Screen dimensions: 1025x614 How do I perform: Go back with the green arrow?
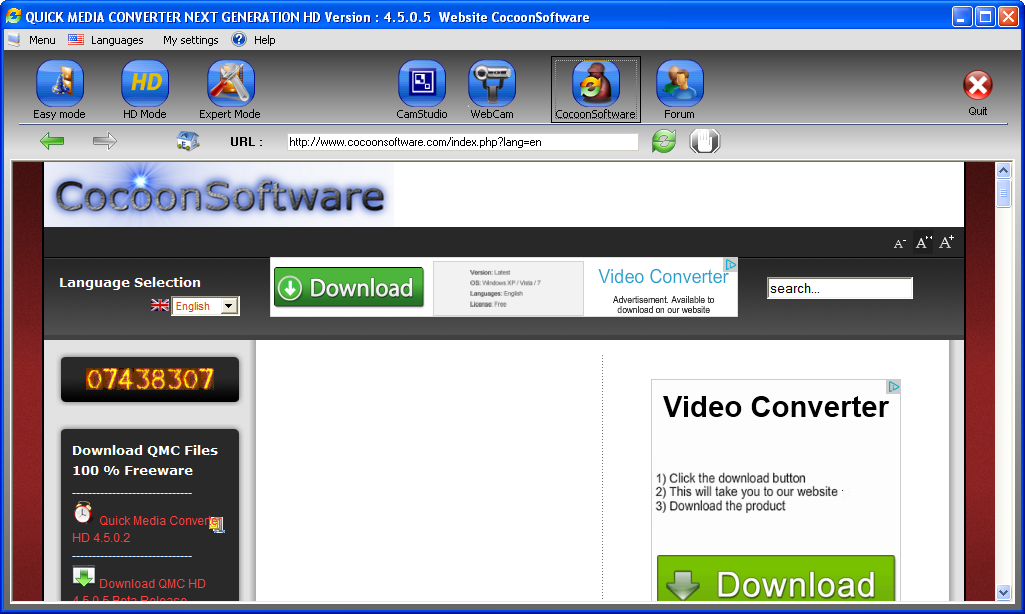click(x=52, y=141)
